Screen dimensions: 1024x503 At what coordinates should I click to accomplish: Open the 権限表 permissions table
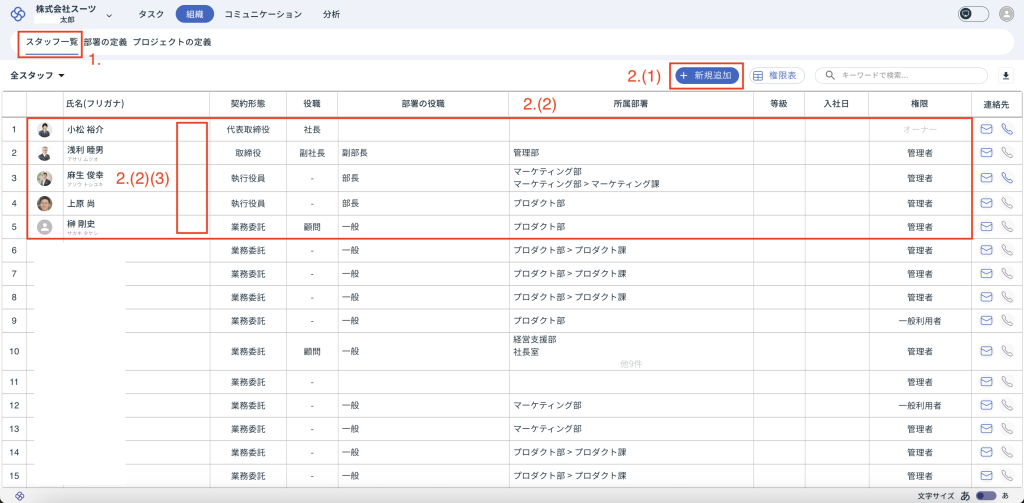pyautogui.click(x=777, y=76)
